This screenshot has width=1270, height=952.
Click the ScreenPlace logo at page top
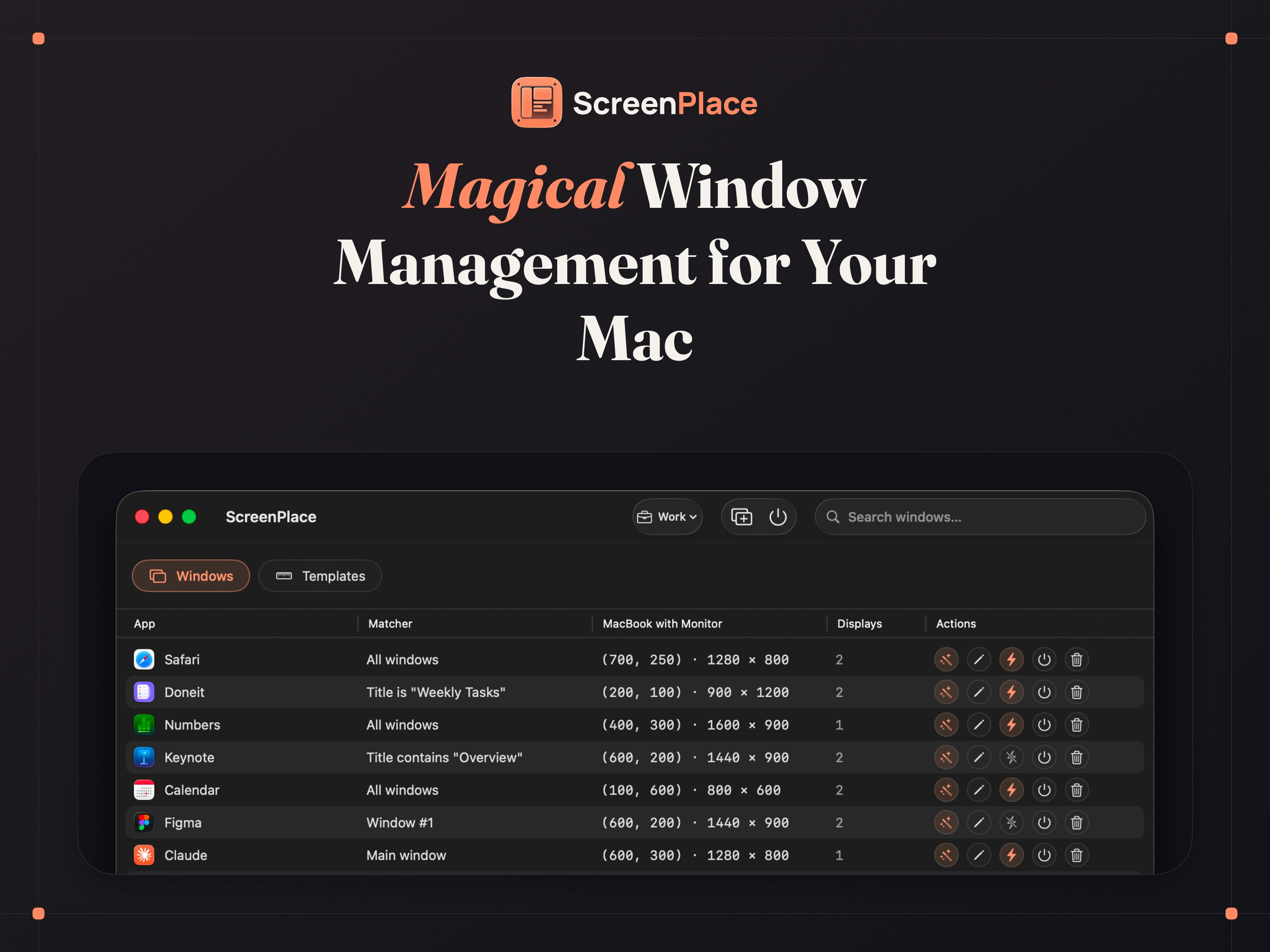(x=635, y=103)
